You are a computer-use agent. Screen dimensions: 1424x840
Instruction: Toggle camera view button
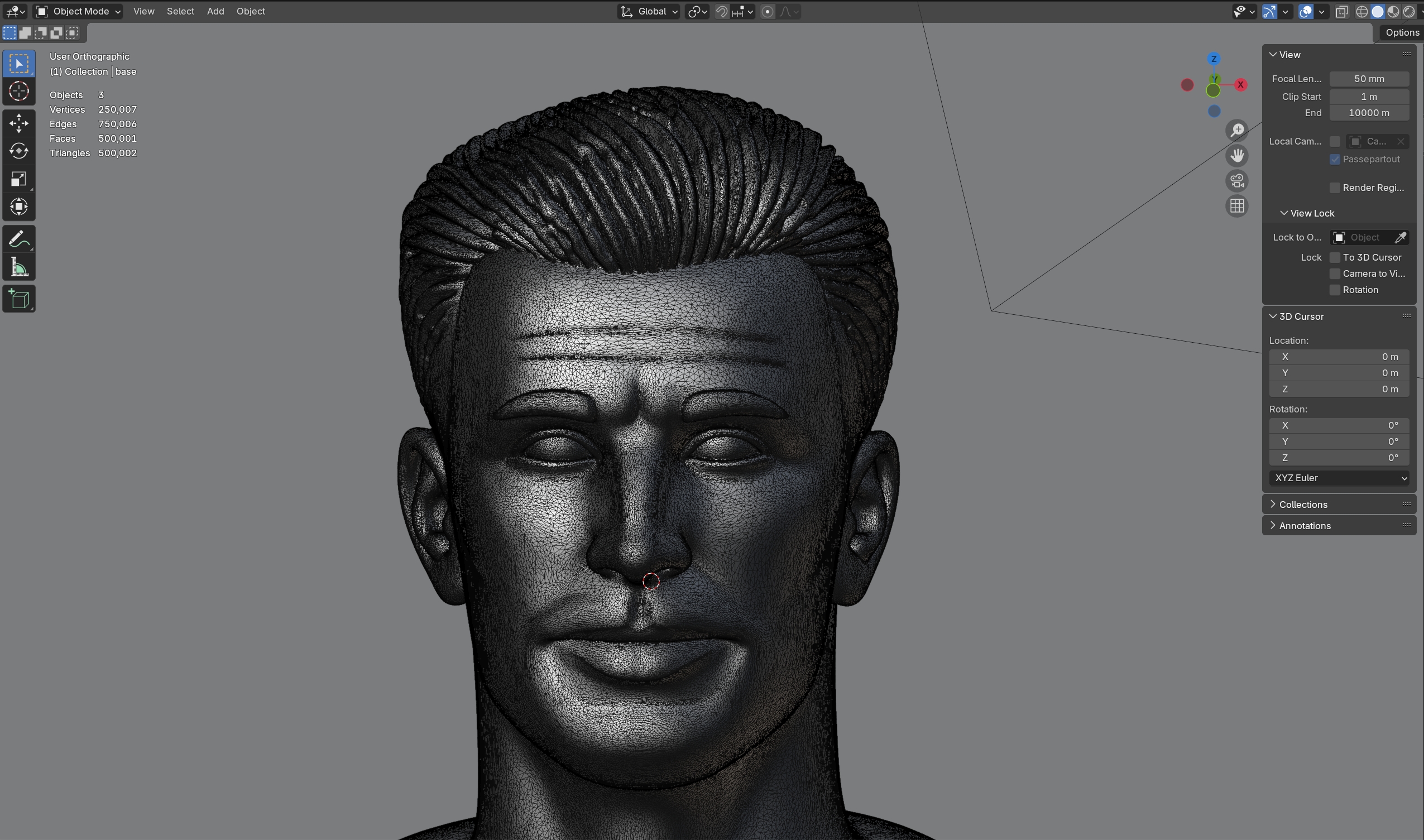pyautogui.click(x=1236, y=181)
